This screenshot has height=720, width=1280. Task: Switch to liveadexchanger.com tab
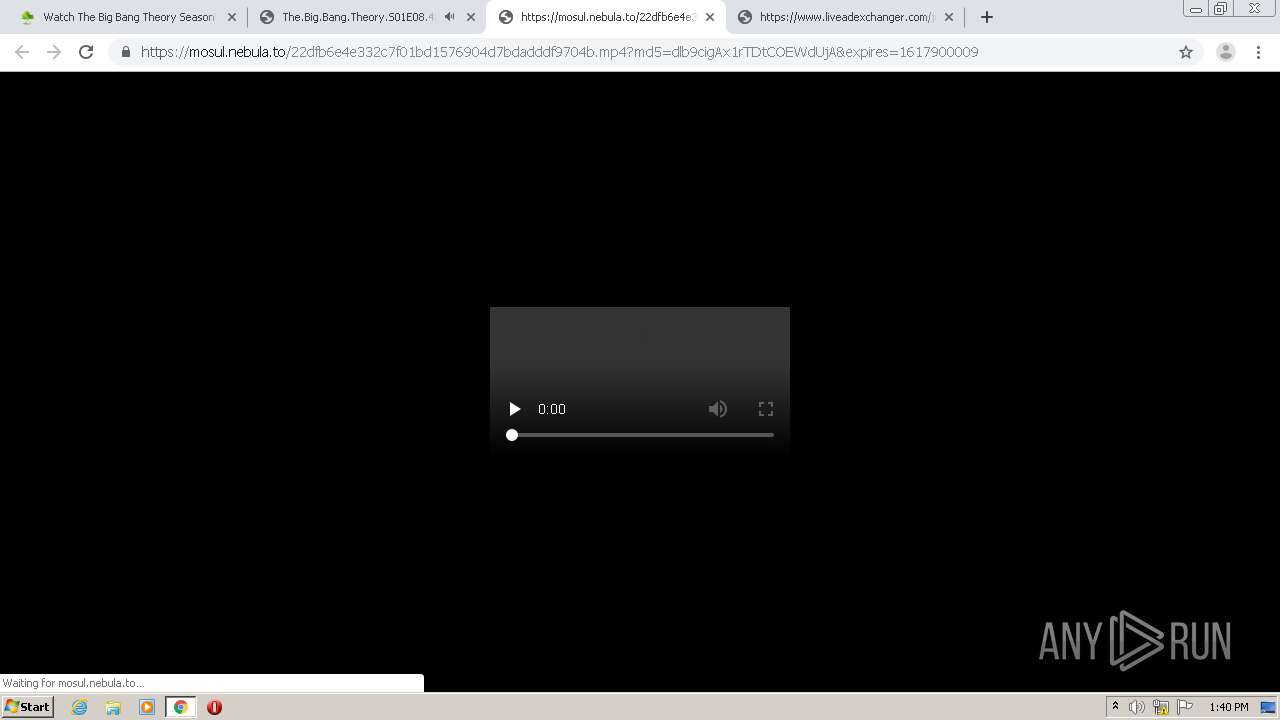point(846,17)
